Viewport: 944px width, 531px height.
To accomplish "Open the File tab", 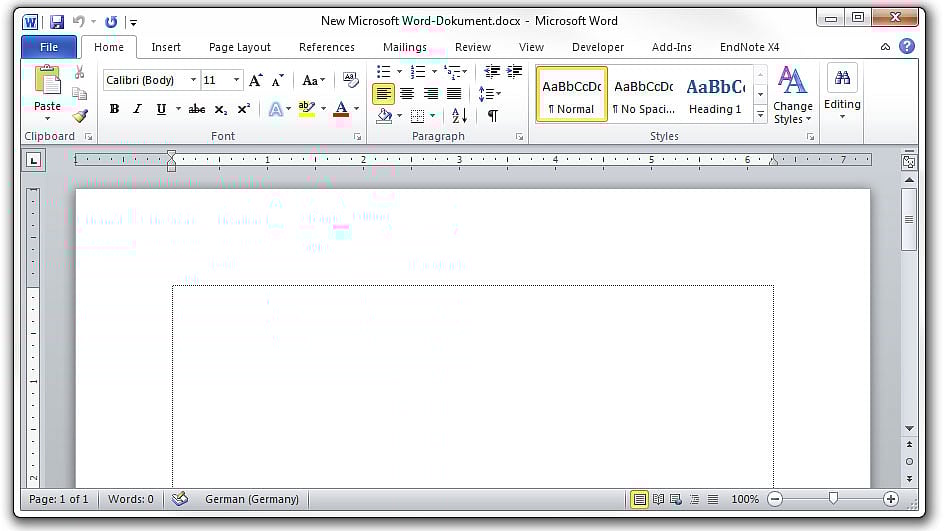I will coord(48,47).
